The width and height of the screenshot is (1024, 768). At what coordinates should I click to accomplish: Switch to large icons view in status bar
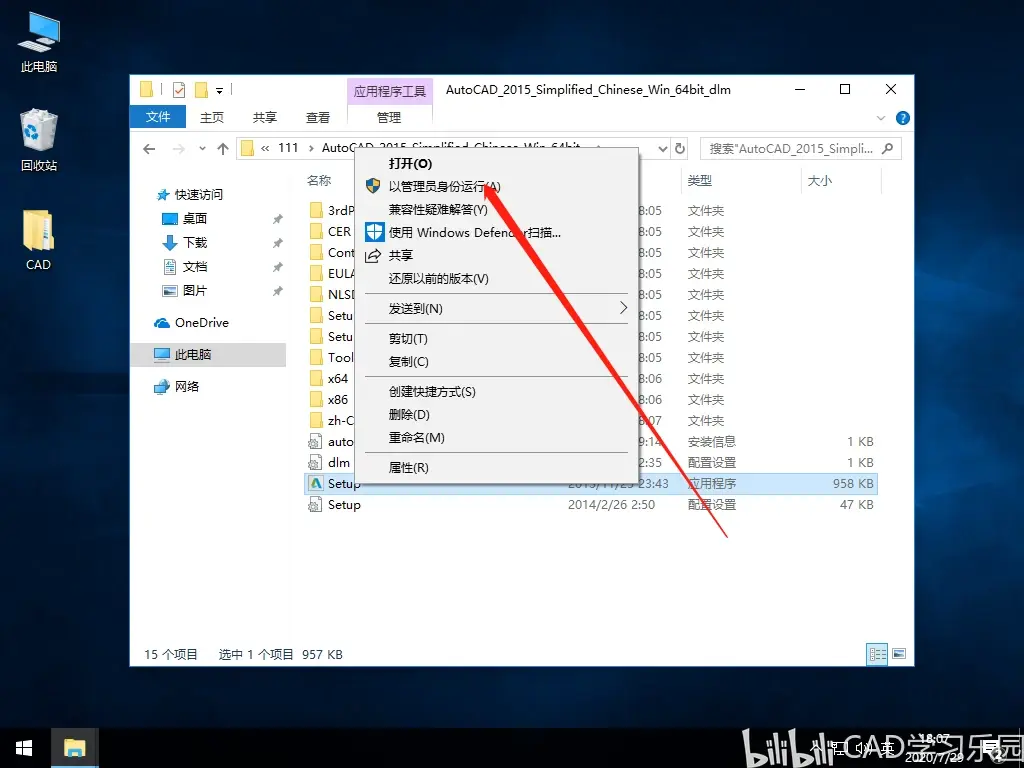point(899,654)
